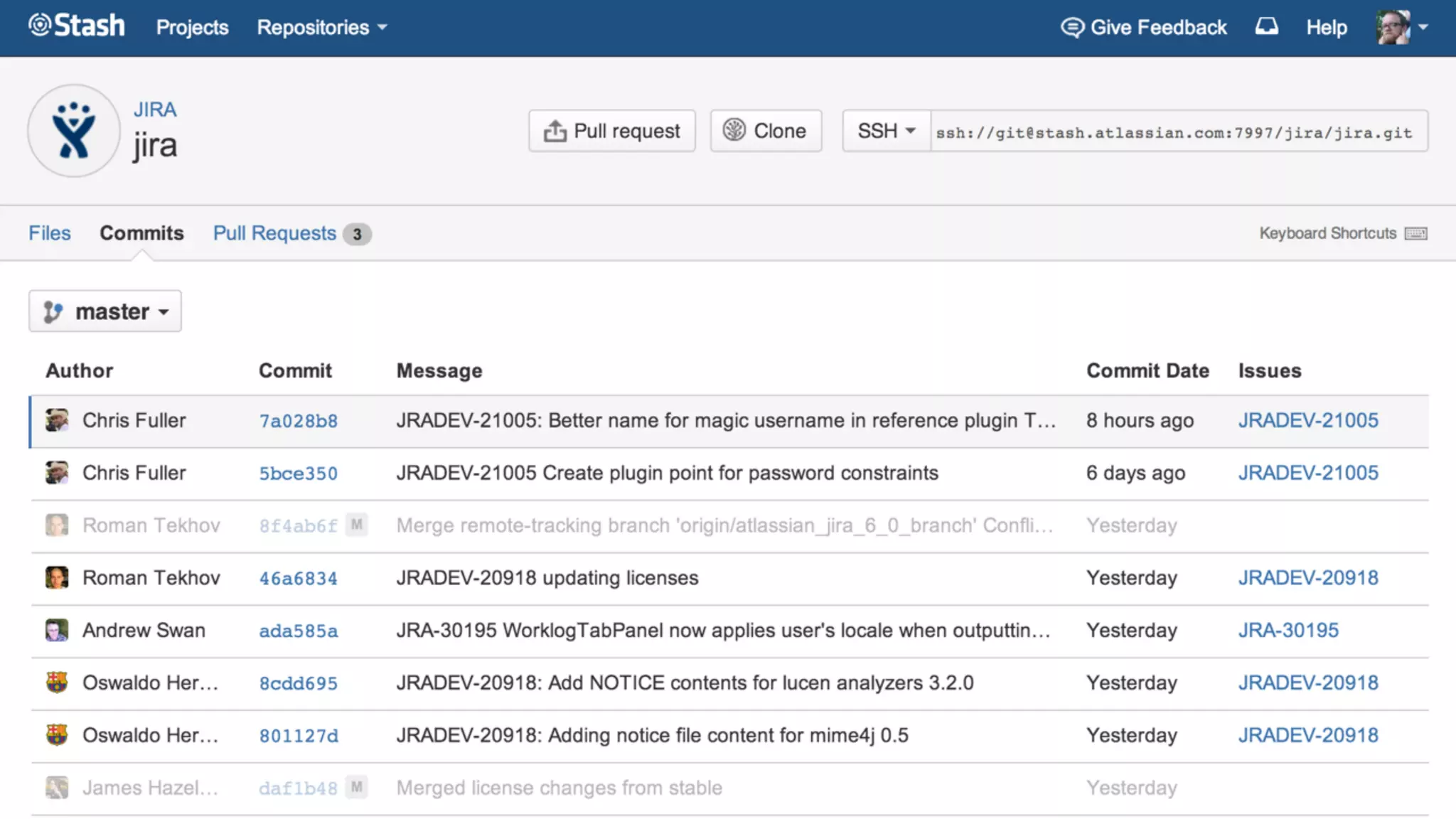Open commit hash 46a6834
The height and width of the screenshot is (819, 1456).
tap(298, 578)
